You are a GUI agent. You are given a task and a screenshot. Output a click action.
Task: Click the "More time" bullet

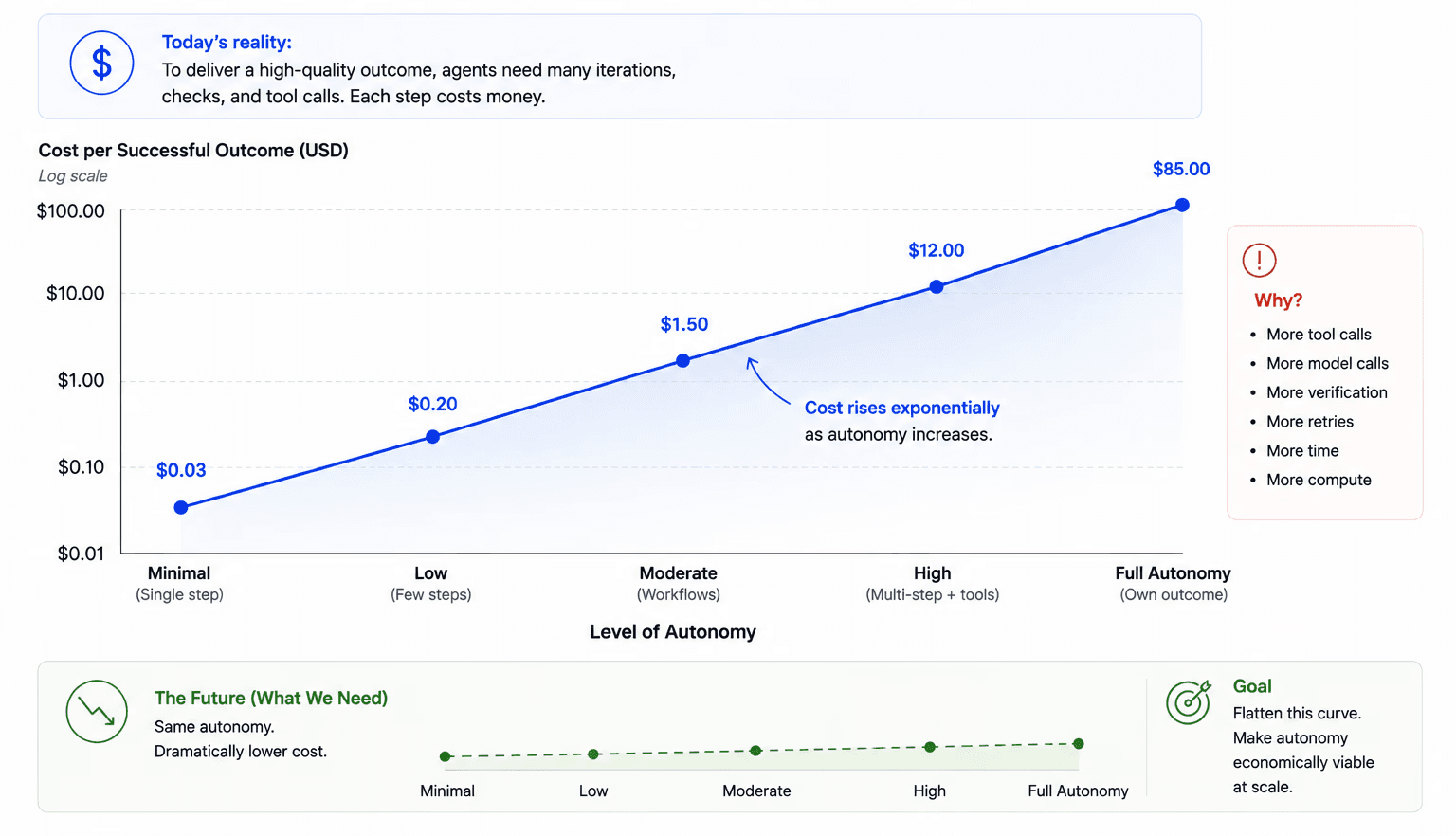click(1302, 451)
